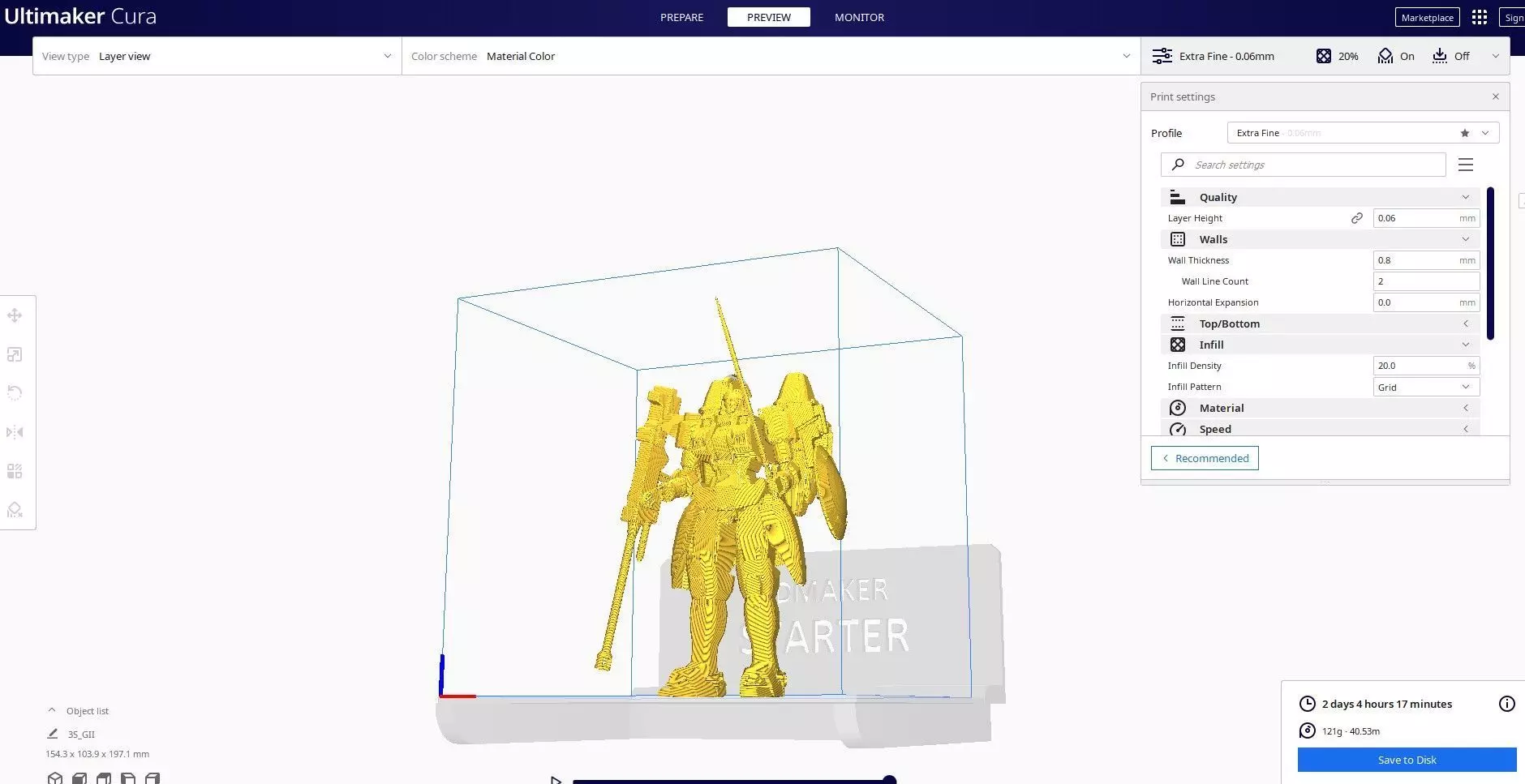Edit the Wall Thickness value field

[x=1426, y=260]
